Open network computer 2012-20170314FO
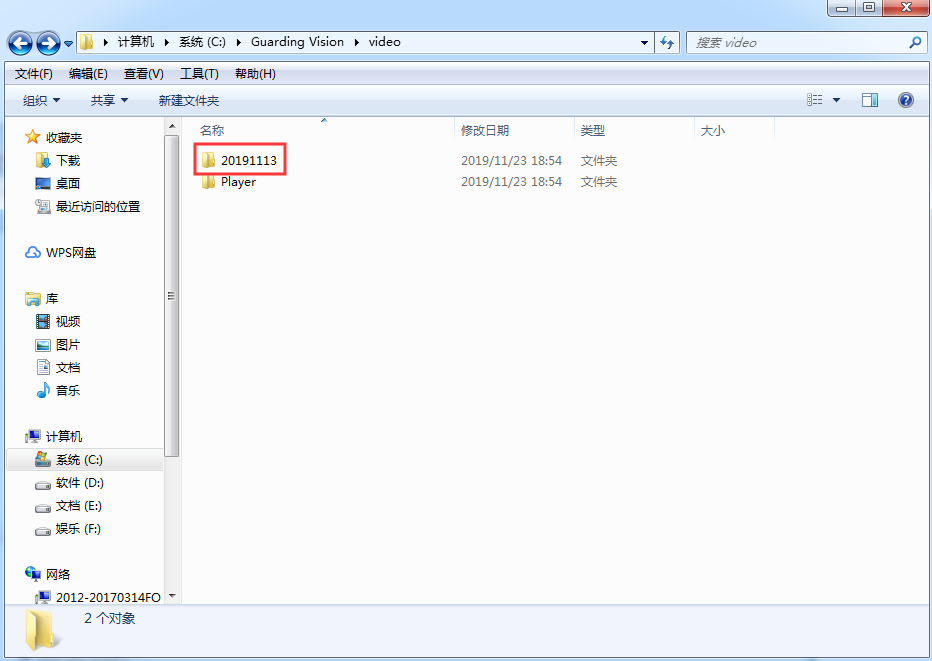932x661 pixels. 108,597
